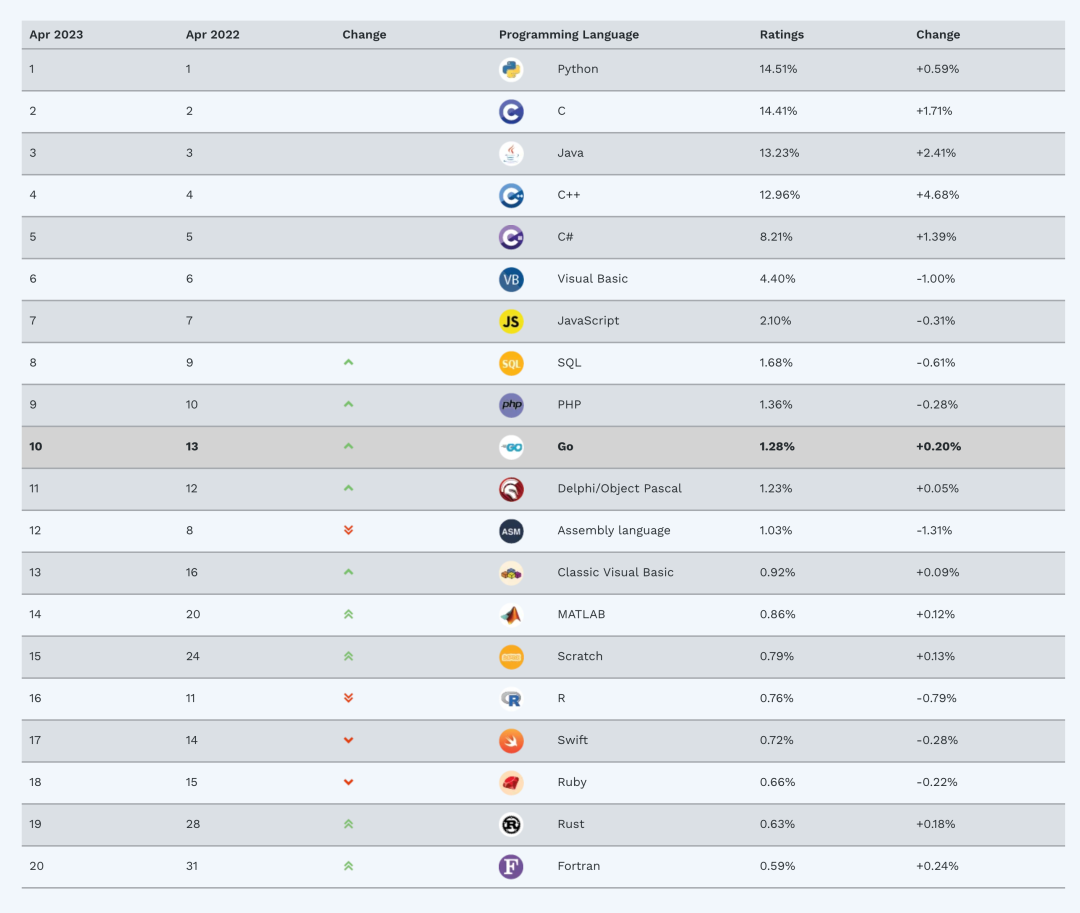The width and height of the screenshot is (1080, 913).
Task: Click the Rust gear icon
Action: (511, 825)
